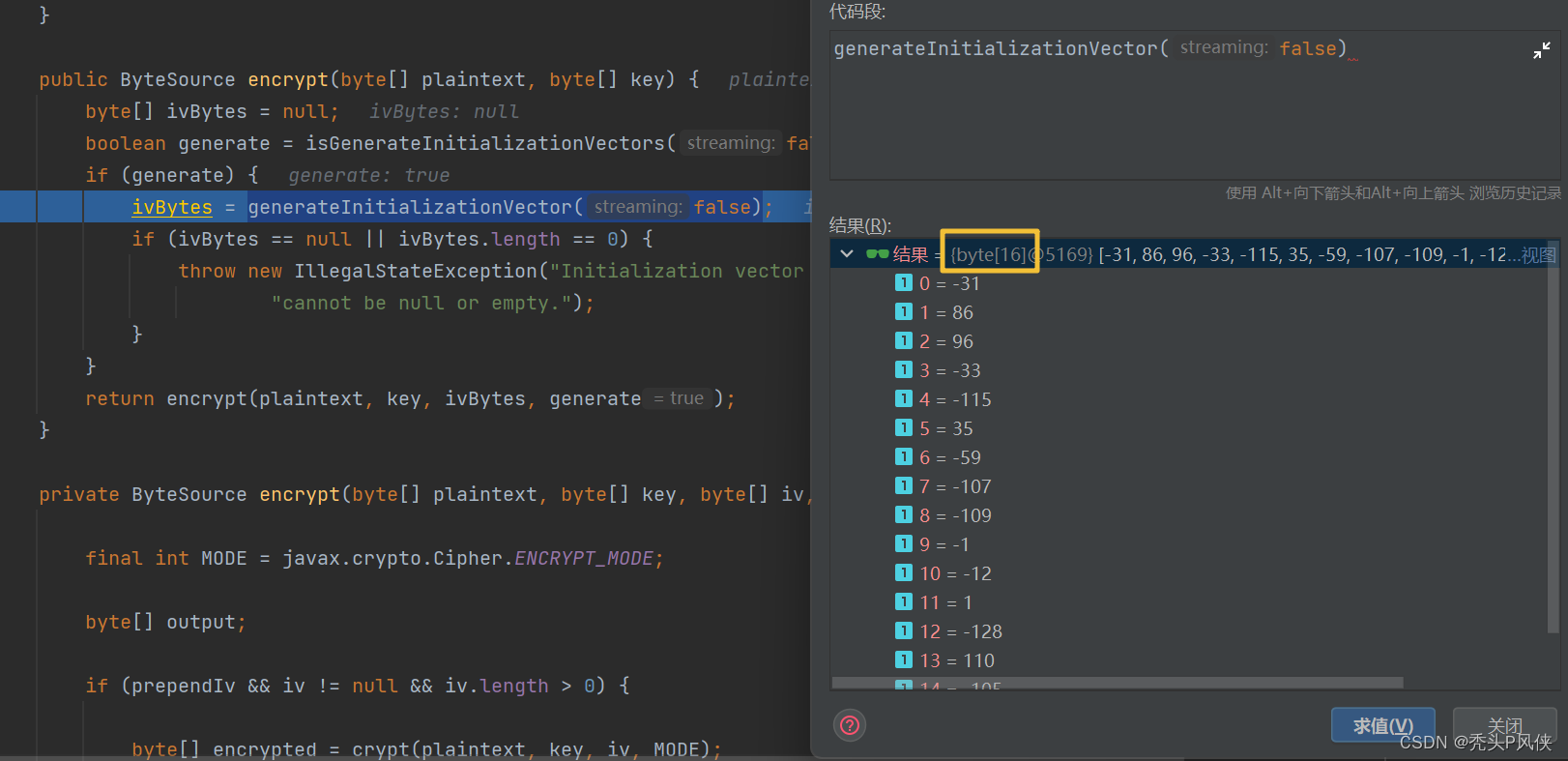Open the help question mark icon
The image size is (1568, 761).
(x=850, y=725)
